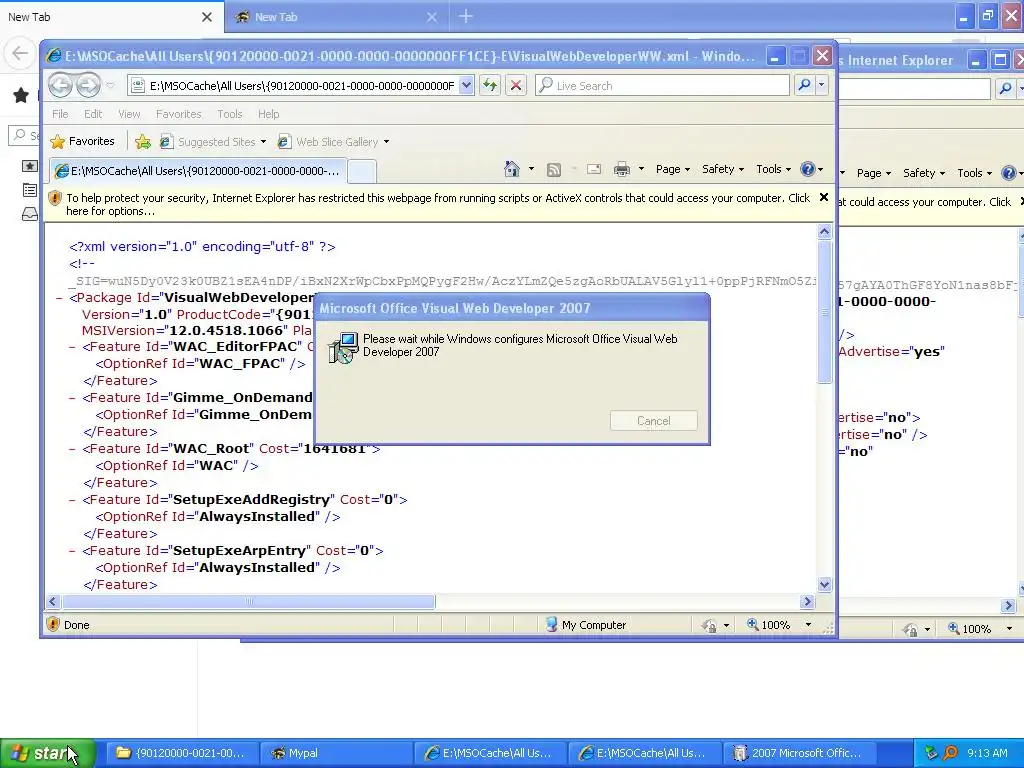Collapse the SetupExeAddRegistry feature node
1024x768 pixels.
(72, 500)
